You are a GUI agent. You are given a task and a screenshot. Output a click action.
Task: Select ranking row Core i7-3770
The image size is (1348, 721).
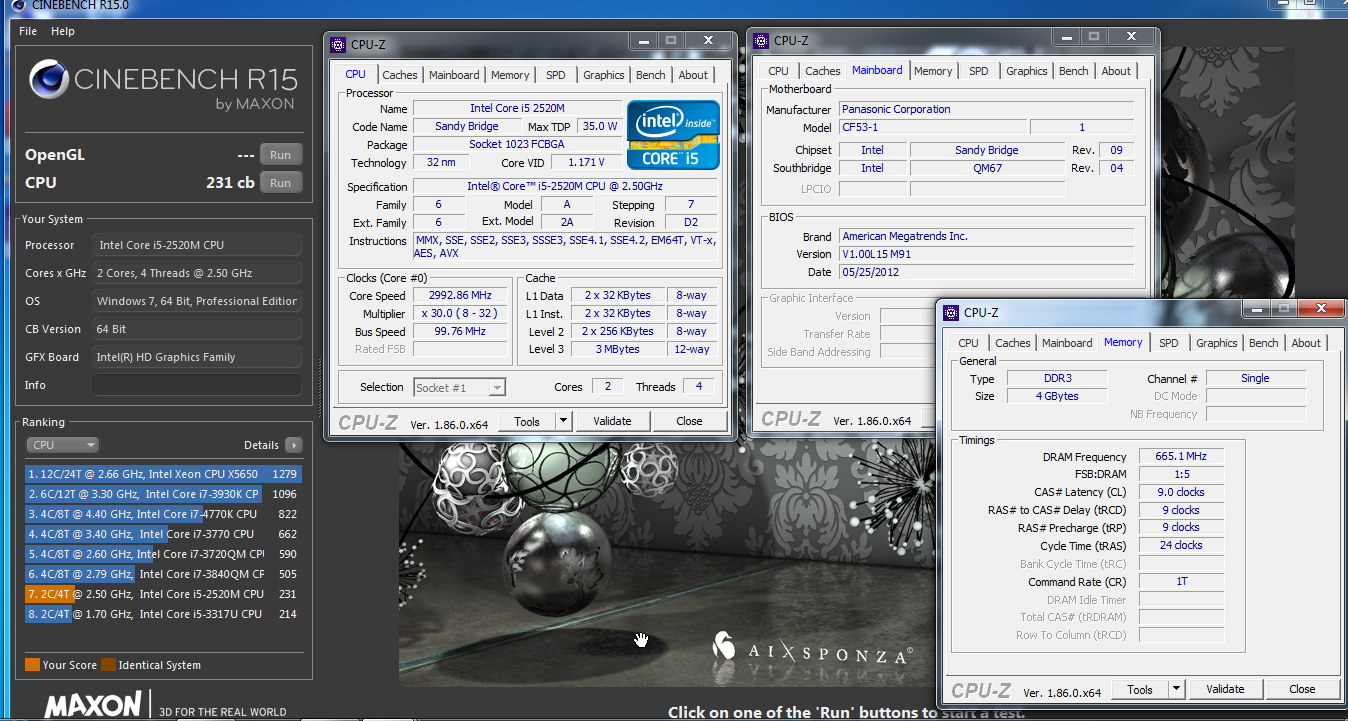164,534
